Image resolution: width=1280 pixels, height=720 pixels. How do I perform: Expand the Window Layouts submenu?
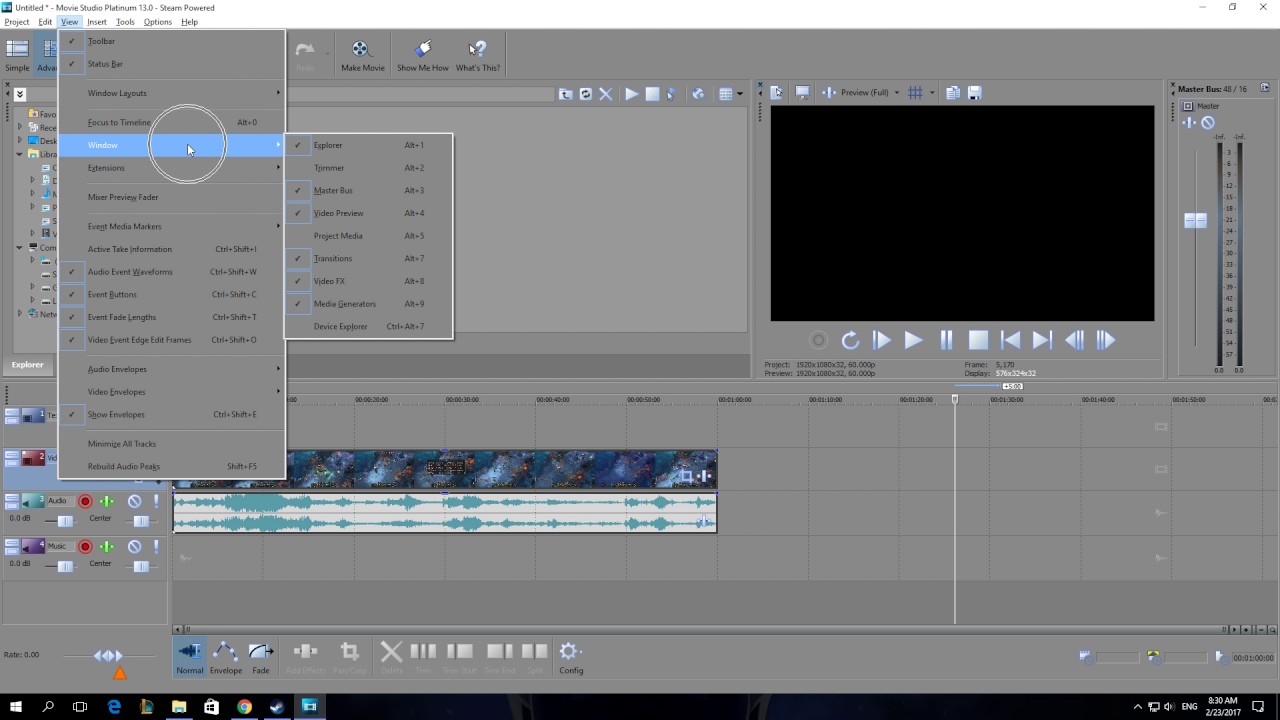click(x=171, y=93)
